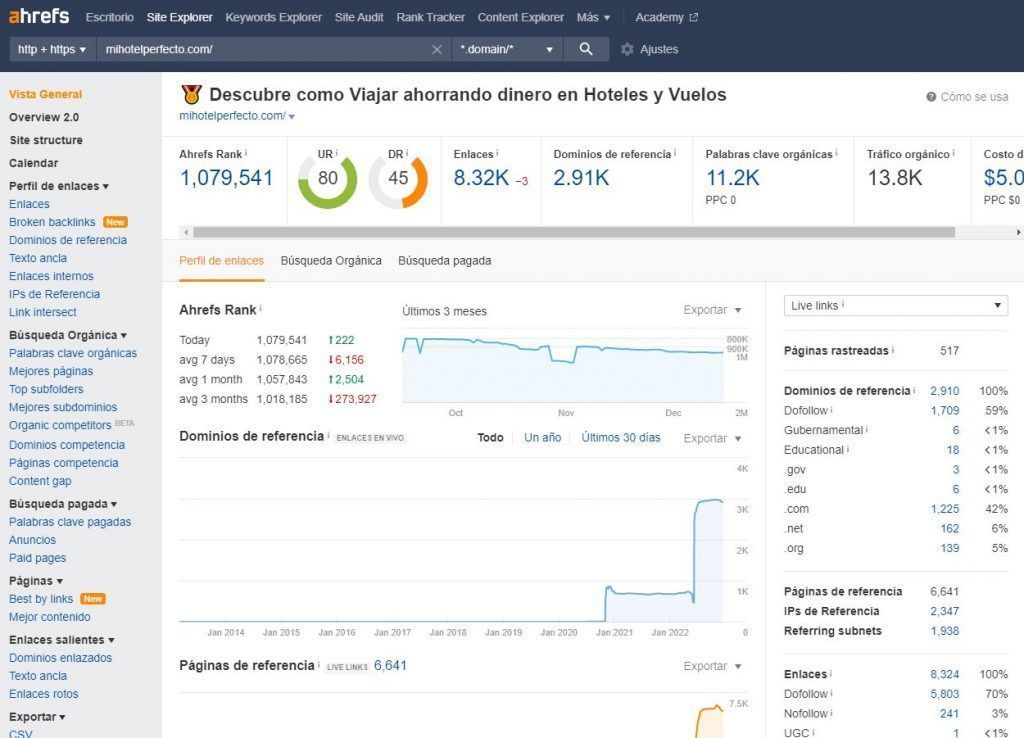Collapse the Enlaces salientes sidebar section
Viewport: 1024px width, 738px height.
[x=62, y=640]
